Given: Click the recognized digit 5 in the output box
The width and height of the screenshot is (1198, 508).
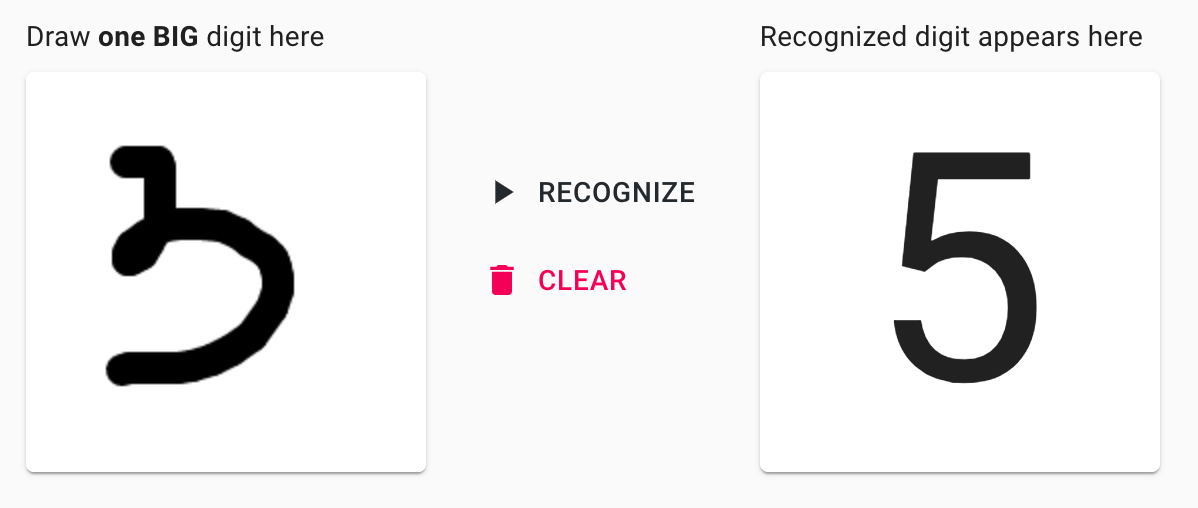Looking at the screenshot, I should [964, 267].
